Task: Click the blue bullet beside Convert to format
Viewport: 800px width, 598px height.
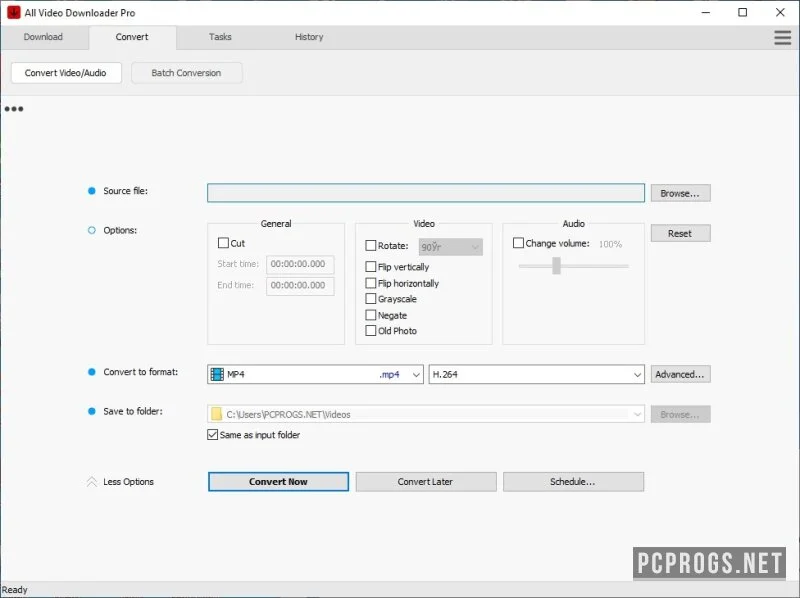Action: coord(92,372)
